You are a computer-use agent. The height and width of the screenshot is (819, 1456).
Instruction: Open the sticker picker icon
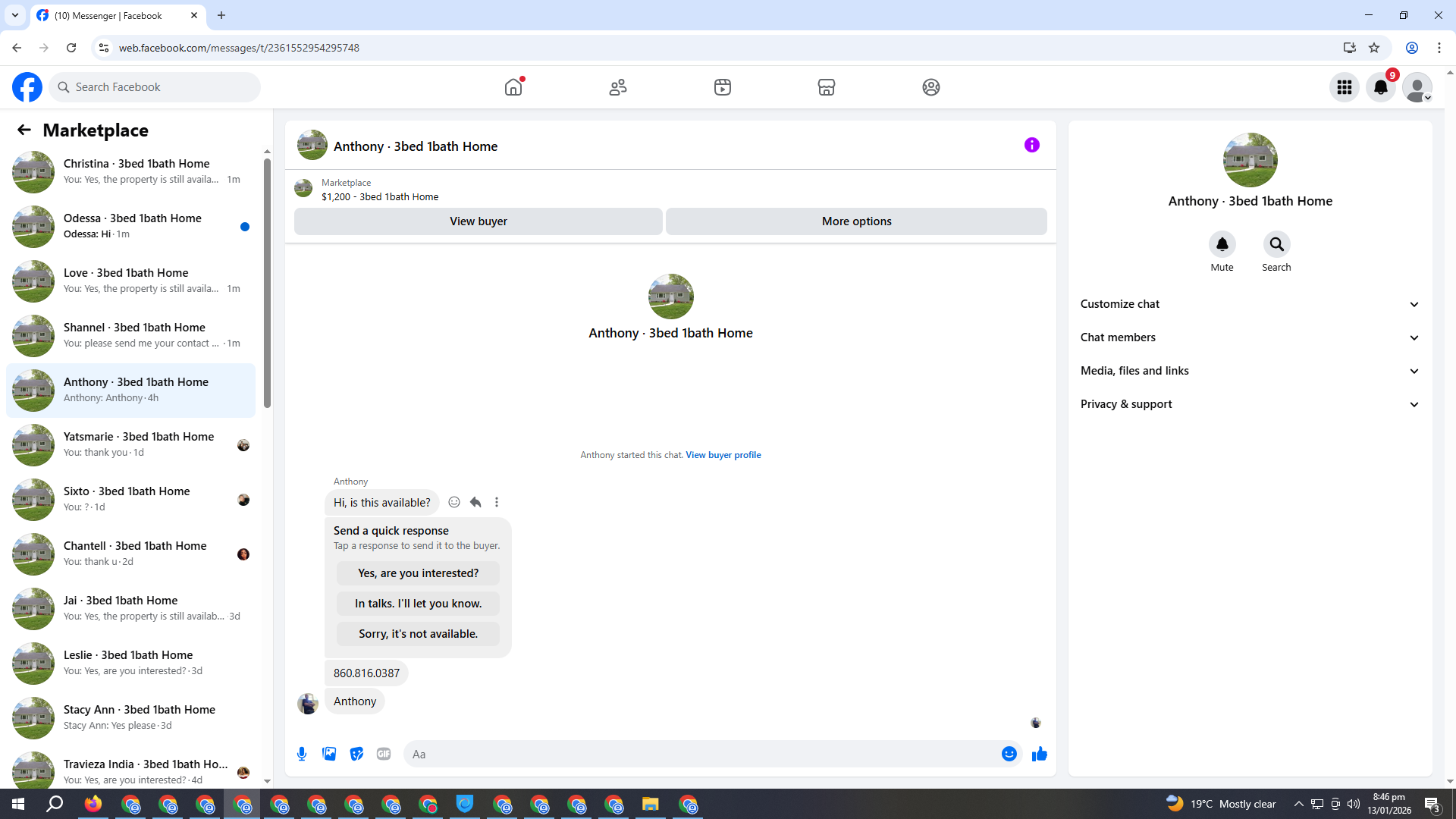point(356,754)
